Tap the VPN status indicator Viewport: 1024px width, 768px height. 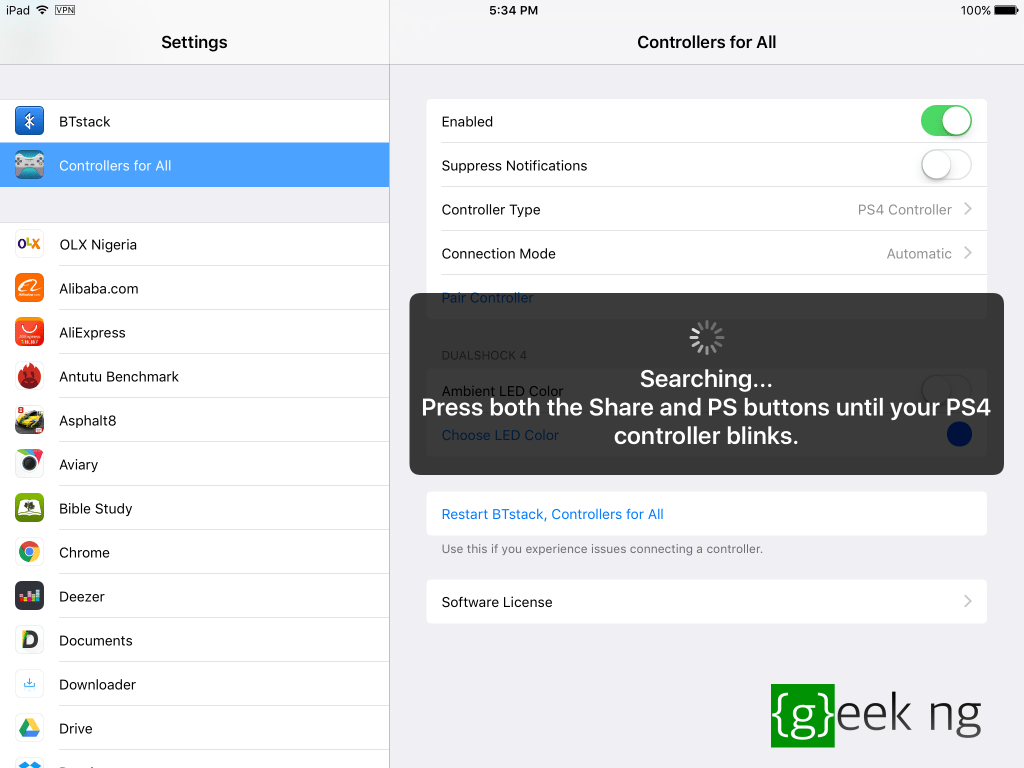(x=65, y=10)
